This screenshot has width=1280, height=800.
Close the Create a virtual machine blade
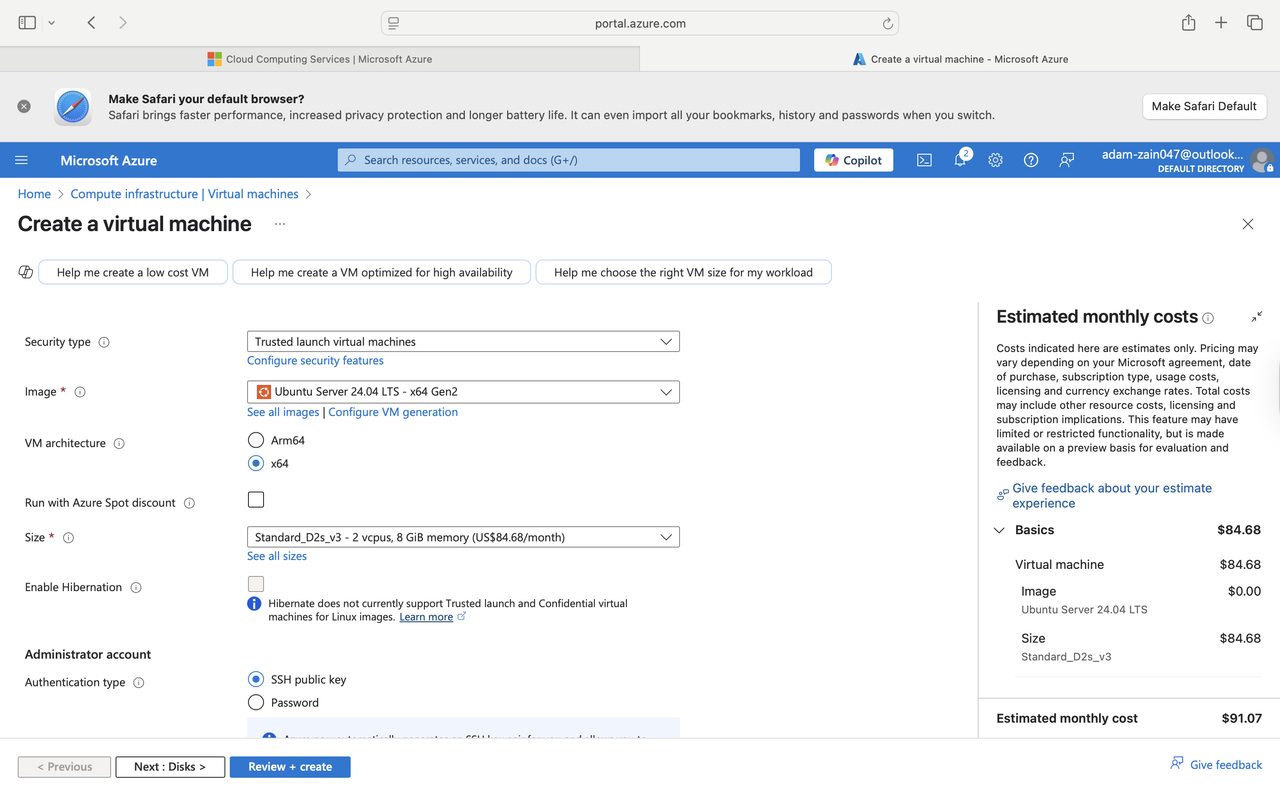click(1248, 224)
